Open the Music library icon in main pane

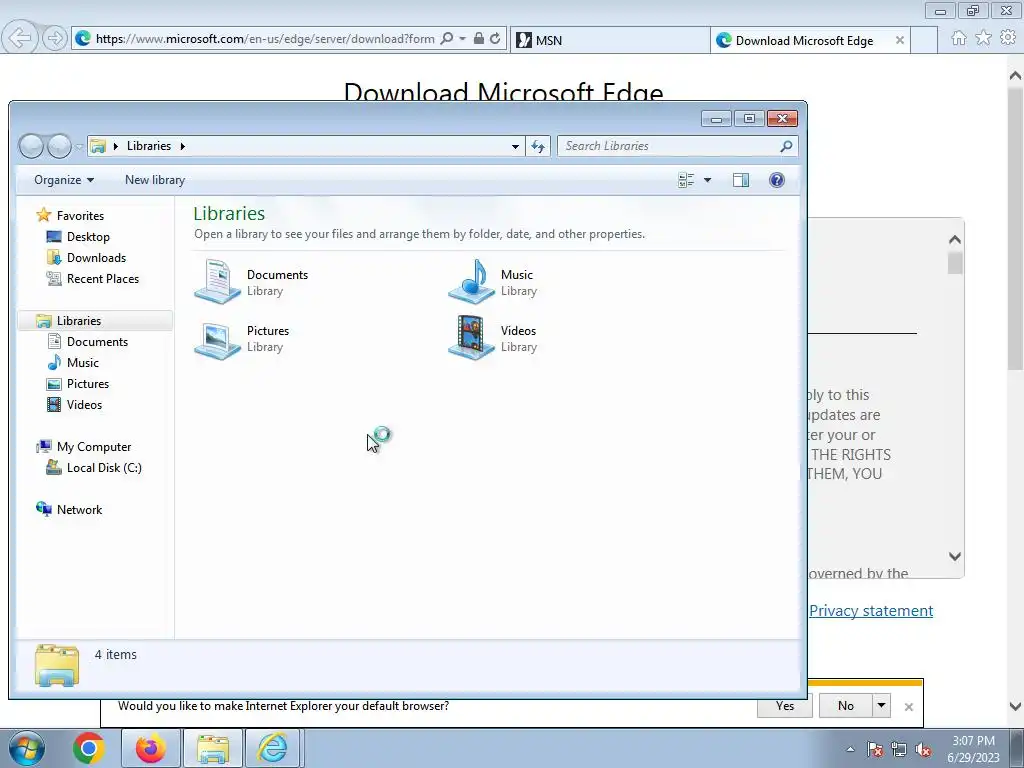pyautogui.click(x=472, y=282)
